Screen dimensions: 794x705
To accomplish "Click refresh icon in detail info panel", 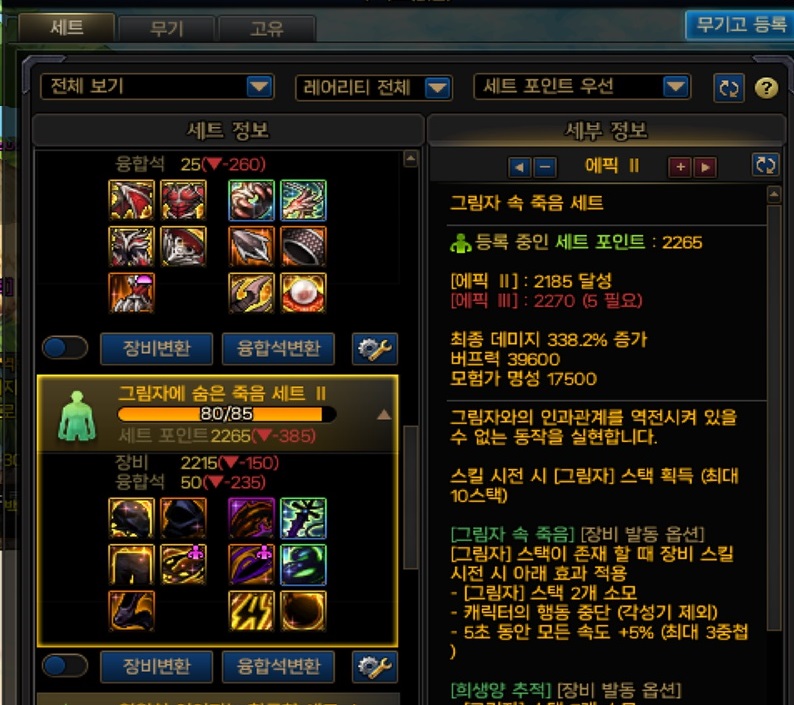I will (765, 165).
